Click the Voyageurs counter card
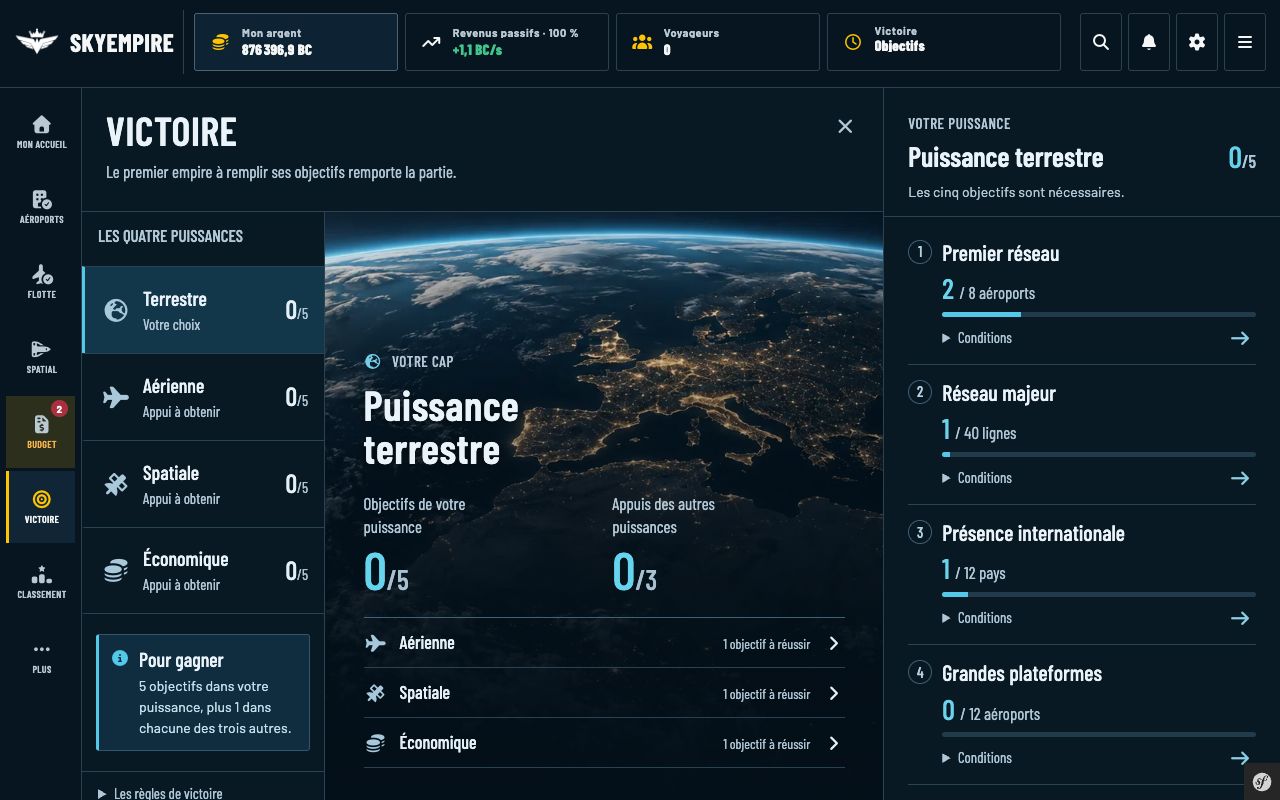 [x=718, y=42]
